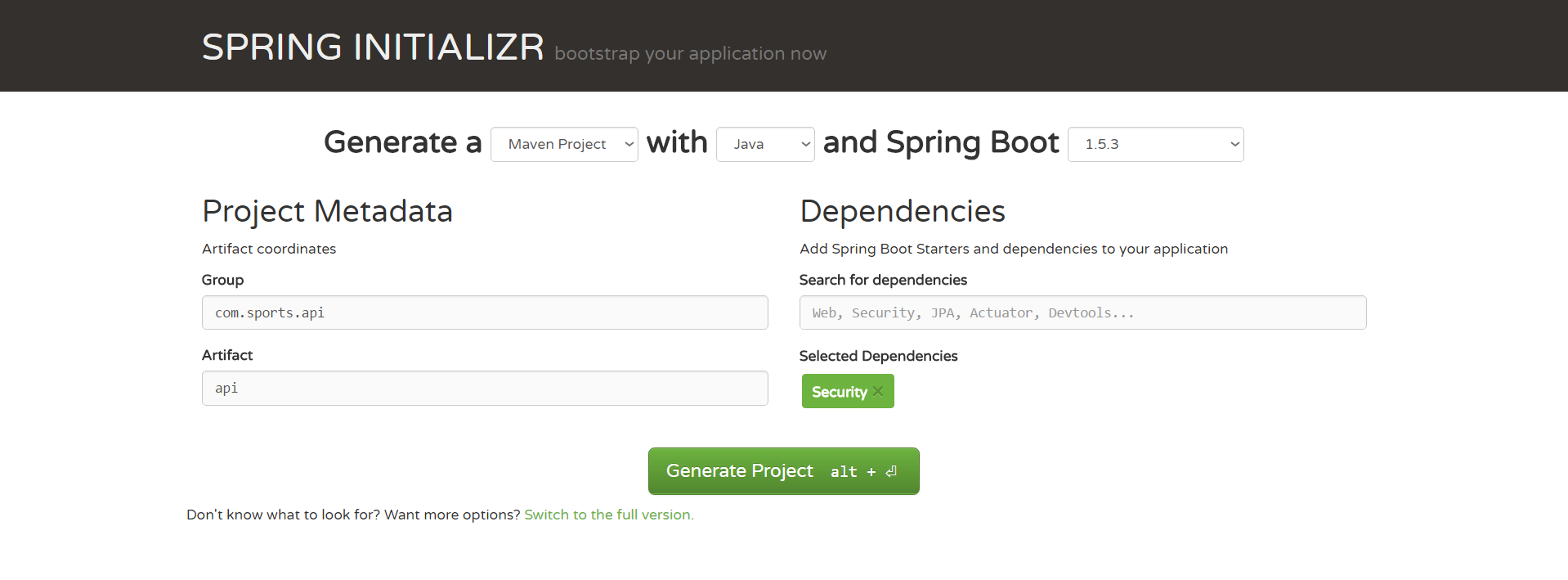Viewport: 1568px width, 580px height.
Task: Focus the Artifact field containing api
Action: pyautogui.click(x=485, y=388)
